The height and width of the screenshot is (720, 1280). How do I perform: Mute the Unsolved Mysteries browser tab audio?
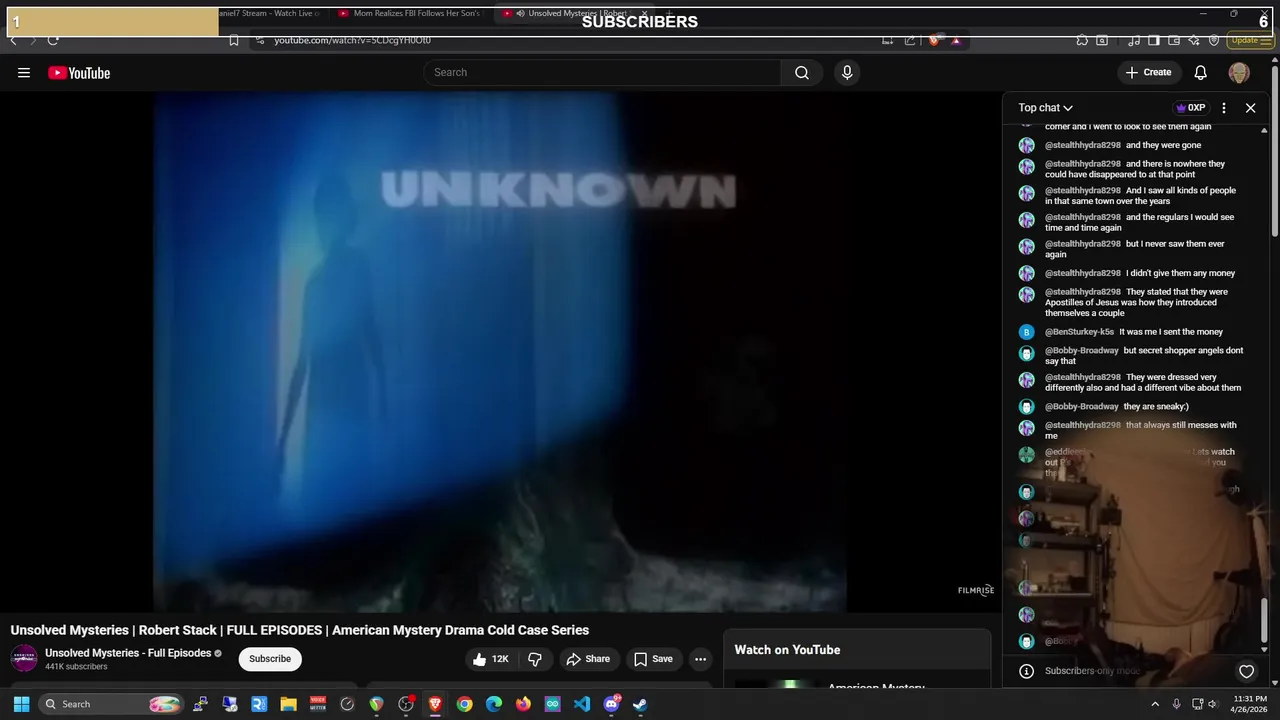520,14
